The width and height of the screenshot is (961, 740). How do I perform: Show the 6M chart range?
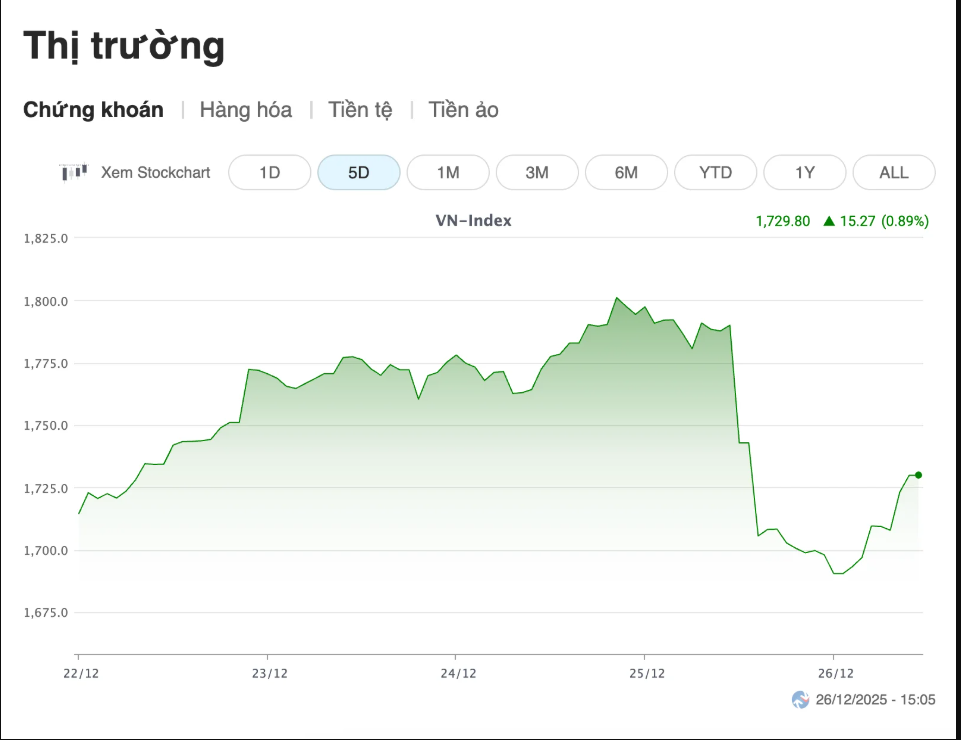tap(626, 172)
